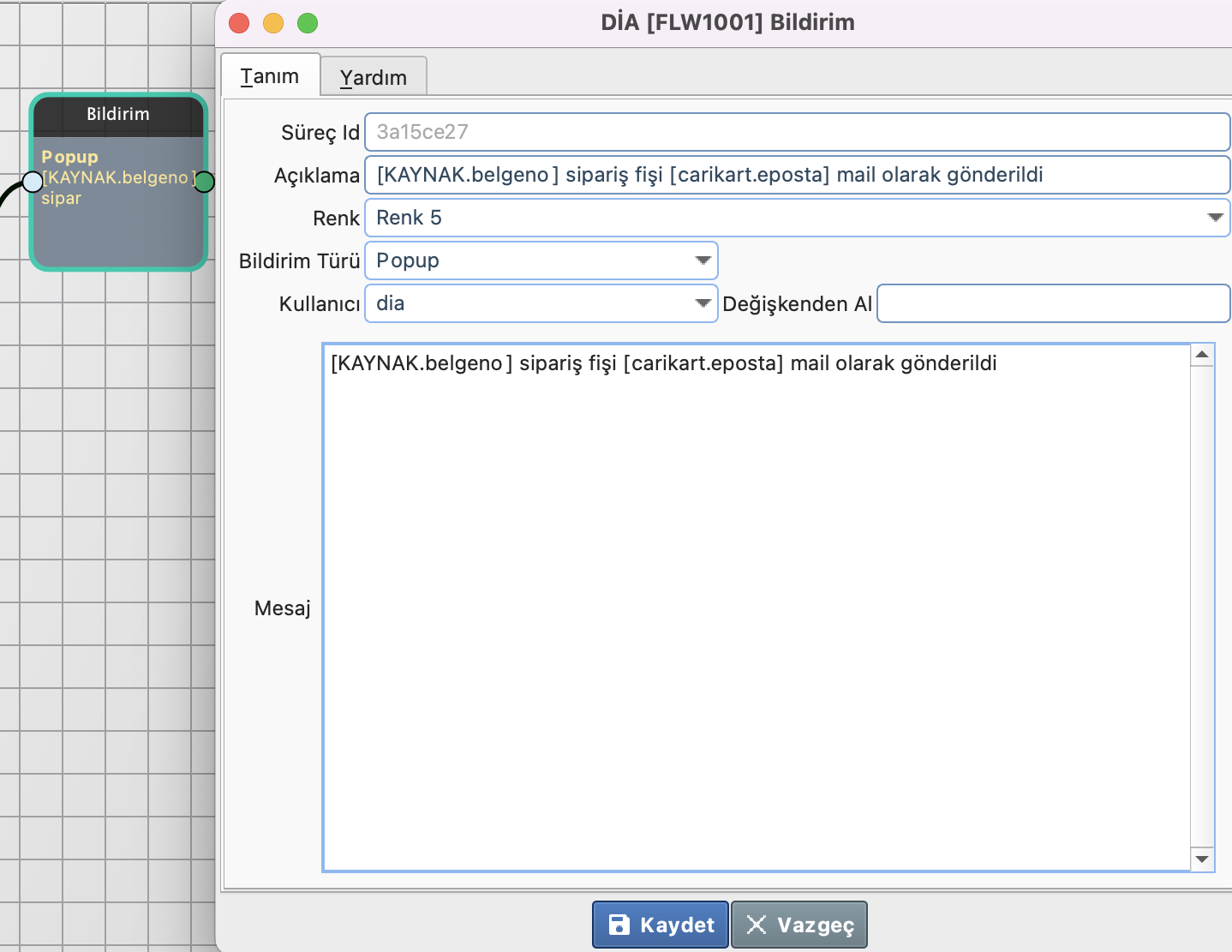
Task: Open the Kullanıcı user dropdown
Action: (x=703, y=303)
